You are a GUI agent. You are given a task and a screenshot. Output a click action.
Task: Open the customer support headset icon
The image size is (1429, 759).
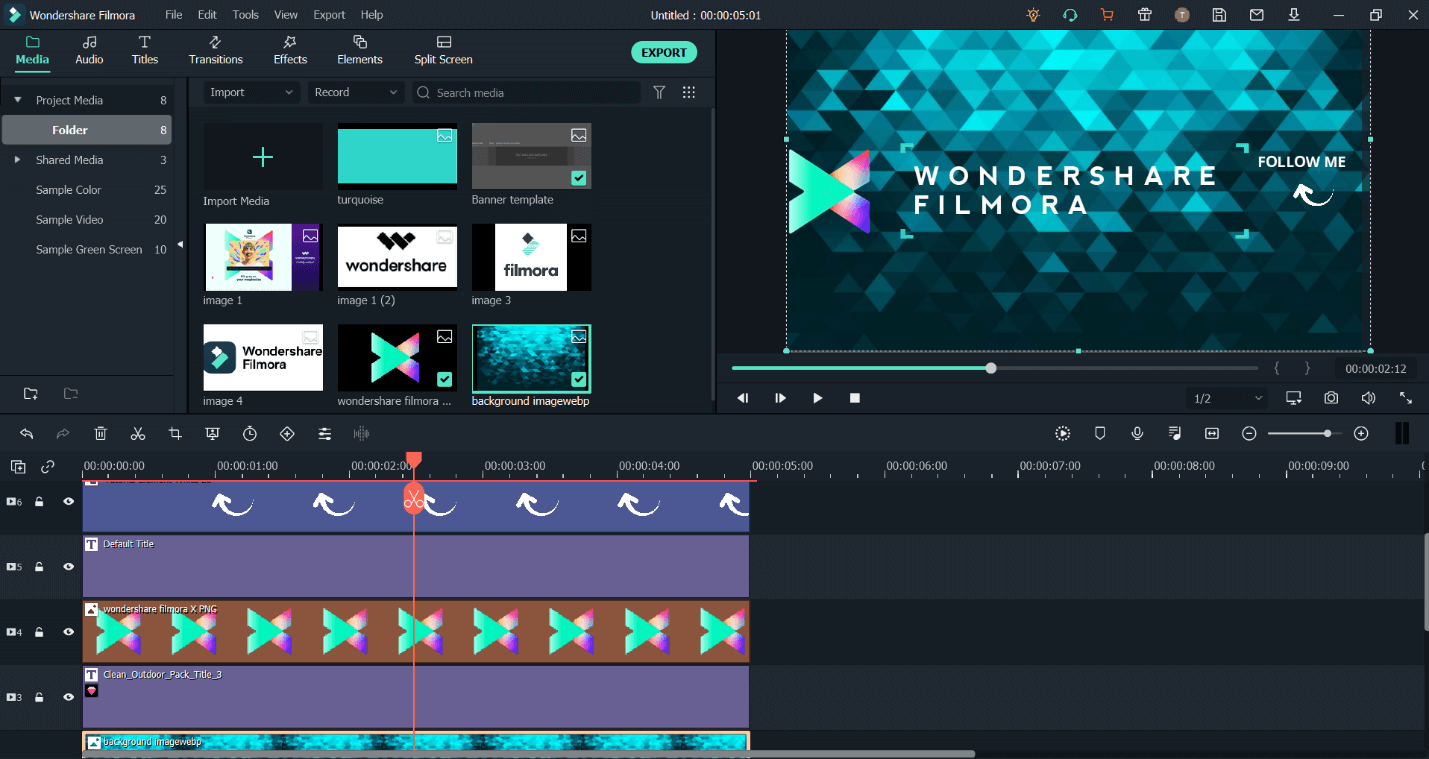coord(1070,15)
